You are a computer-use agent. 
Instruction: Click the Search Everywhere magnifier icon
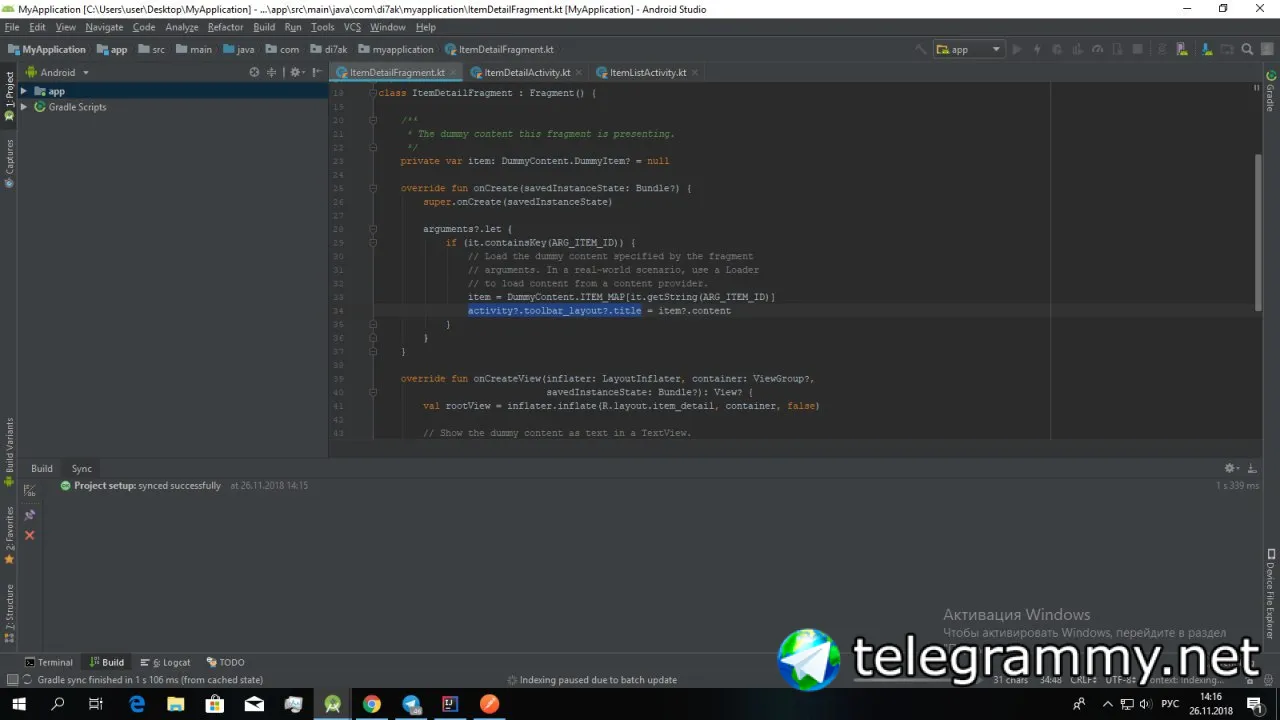pos(1247,49)
